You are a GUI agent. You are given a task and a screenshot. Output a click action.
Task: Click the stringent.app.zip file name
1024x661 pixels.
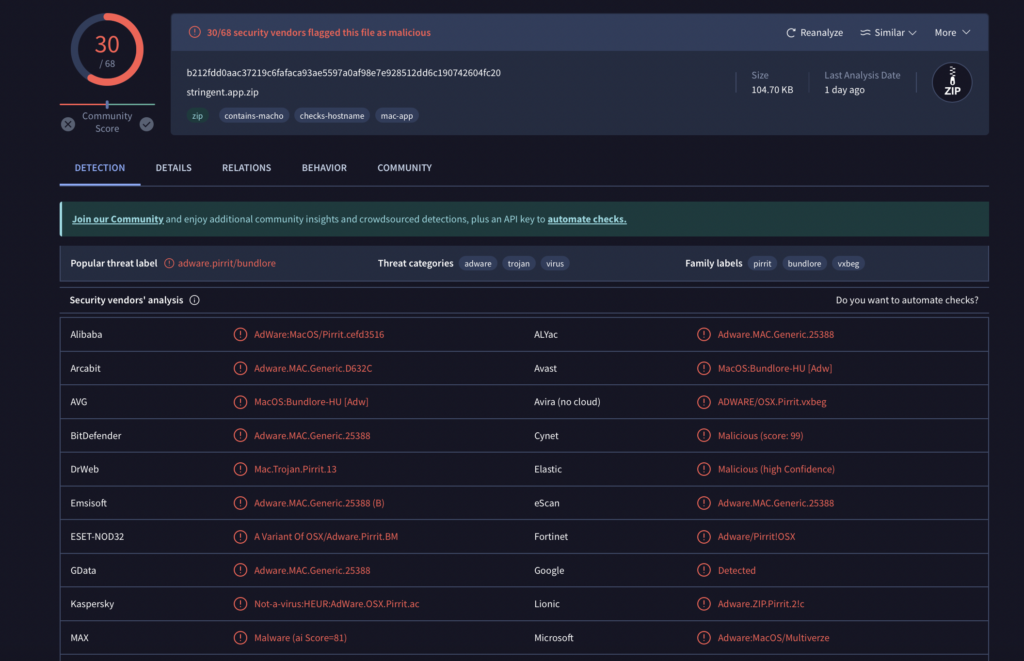point(223,92)
